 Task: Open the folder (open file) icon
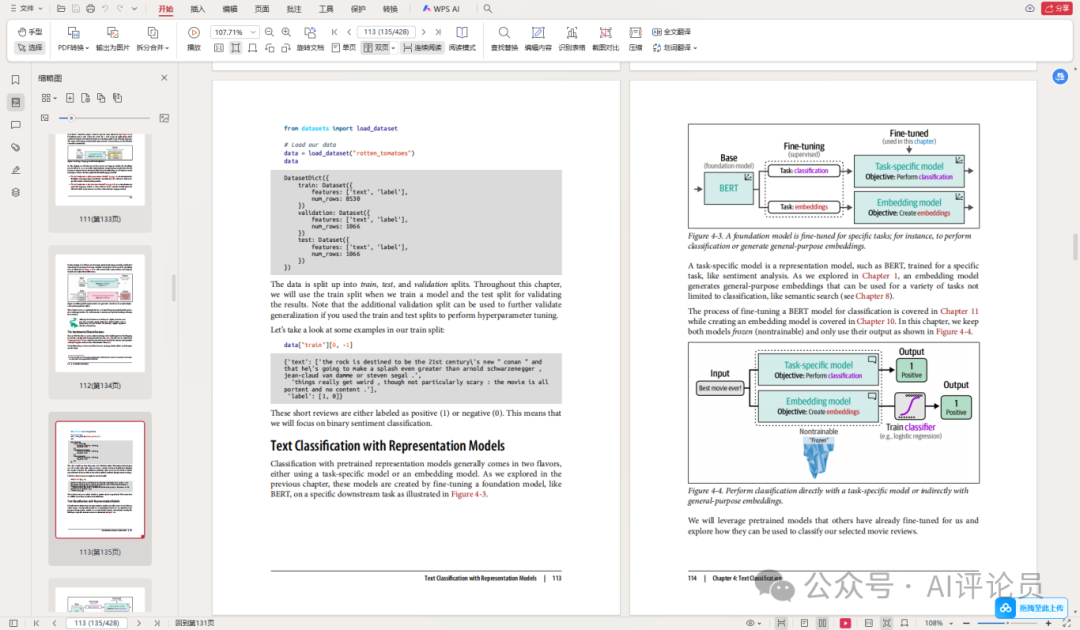(x=61, y=8)
